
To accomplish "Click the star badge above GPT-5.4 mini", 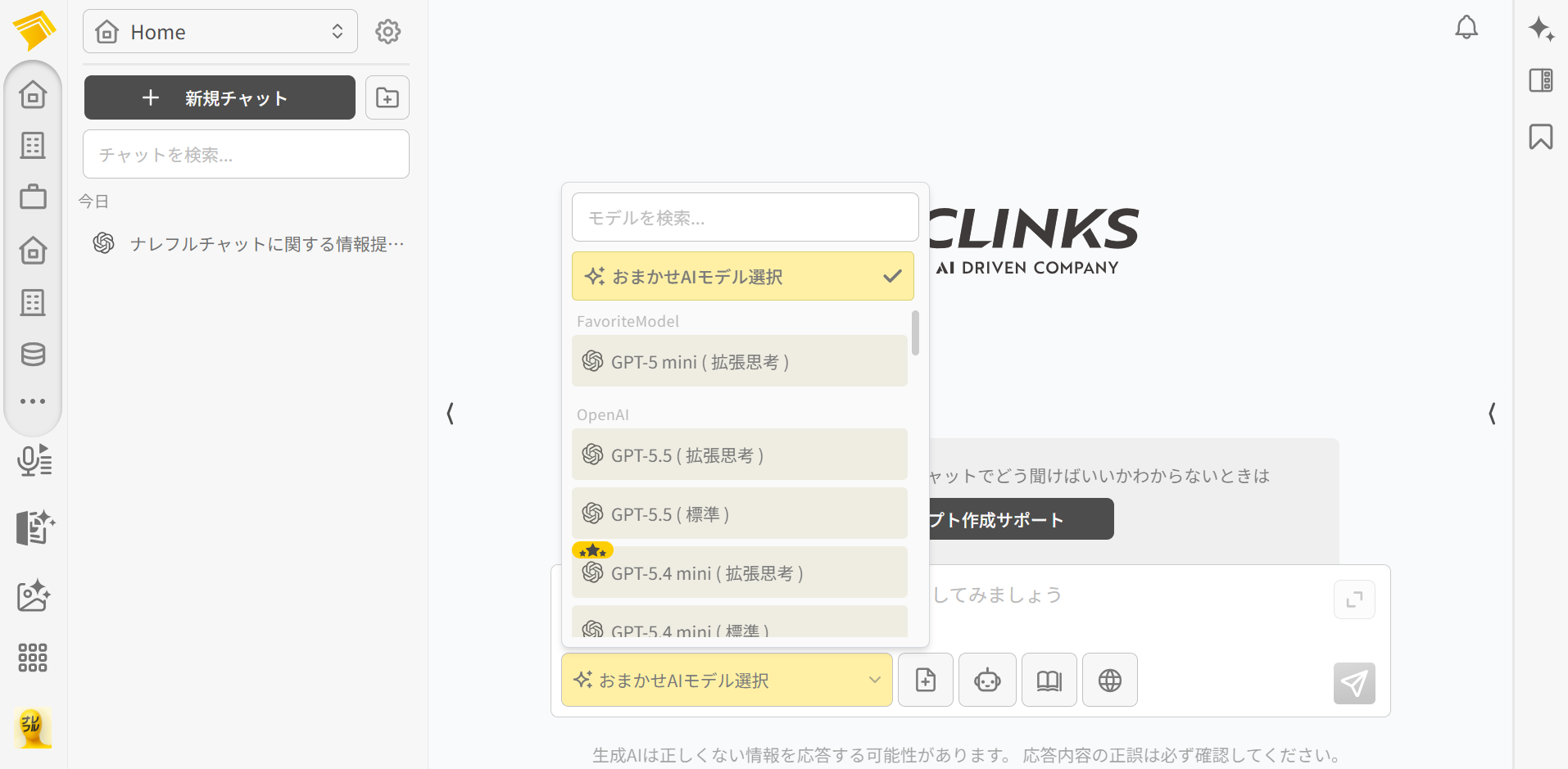I will 592,550.
